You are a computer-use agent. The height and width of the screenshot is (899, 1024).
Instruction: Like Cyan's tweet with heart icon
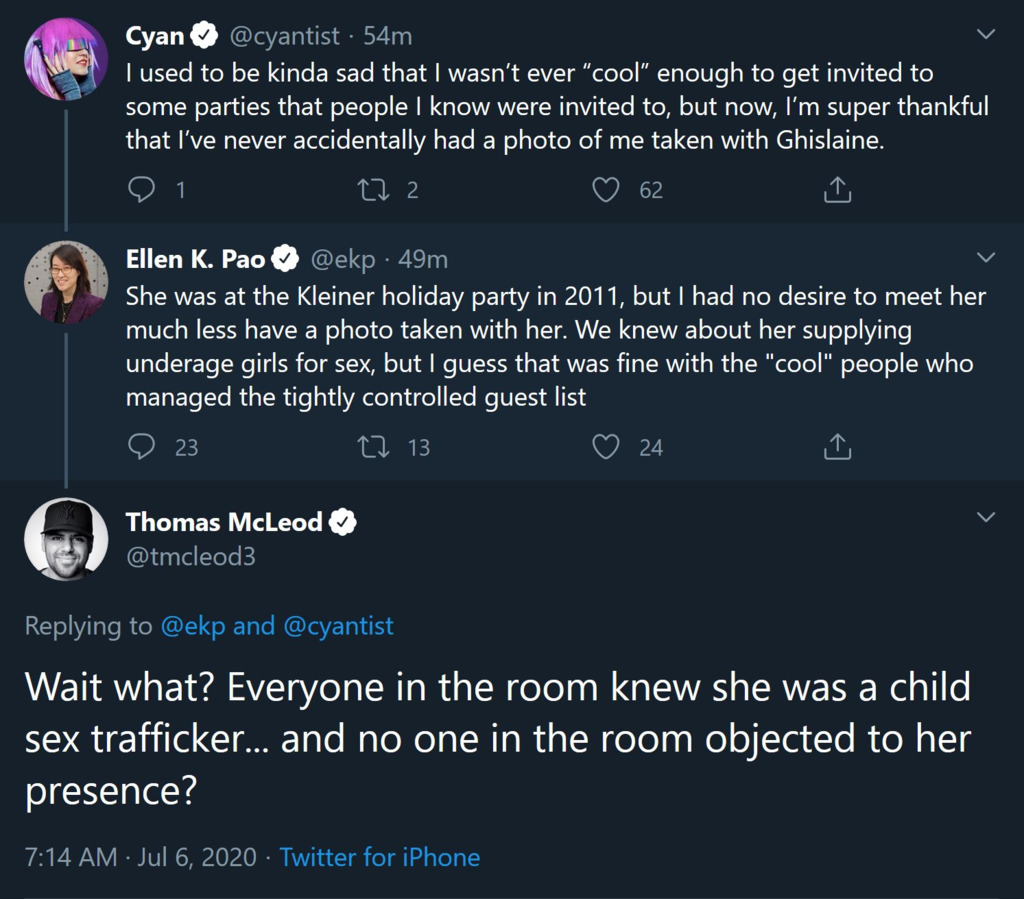coord(606,189)
